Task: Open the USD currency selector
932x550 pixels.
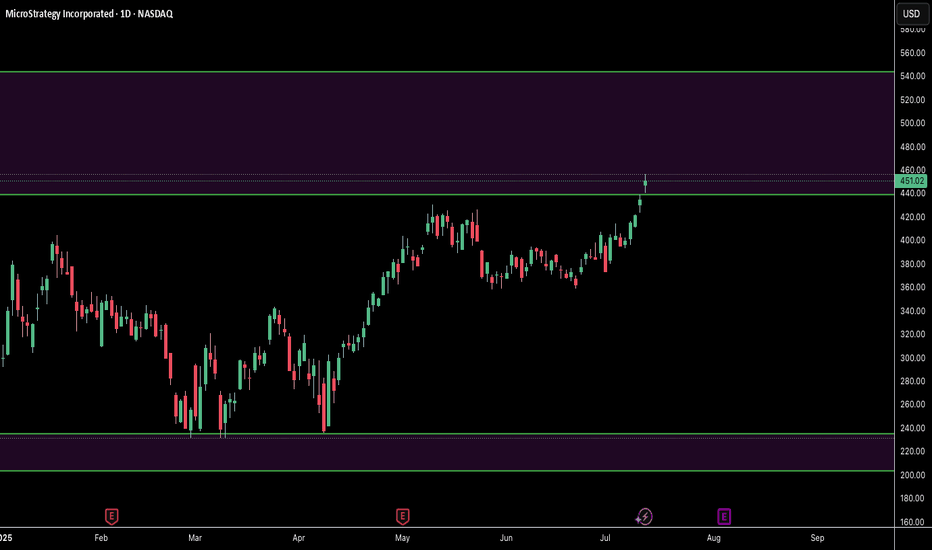Action: (912, 14)
